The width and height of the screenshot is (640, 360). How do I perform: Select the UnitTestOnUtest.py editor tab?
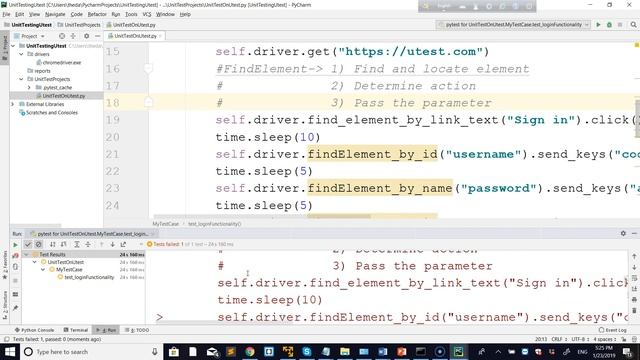135,36
